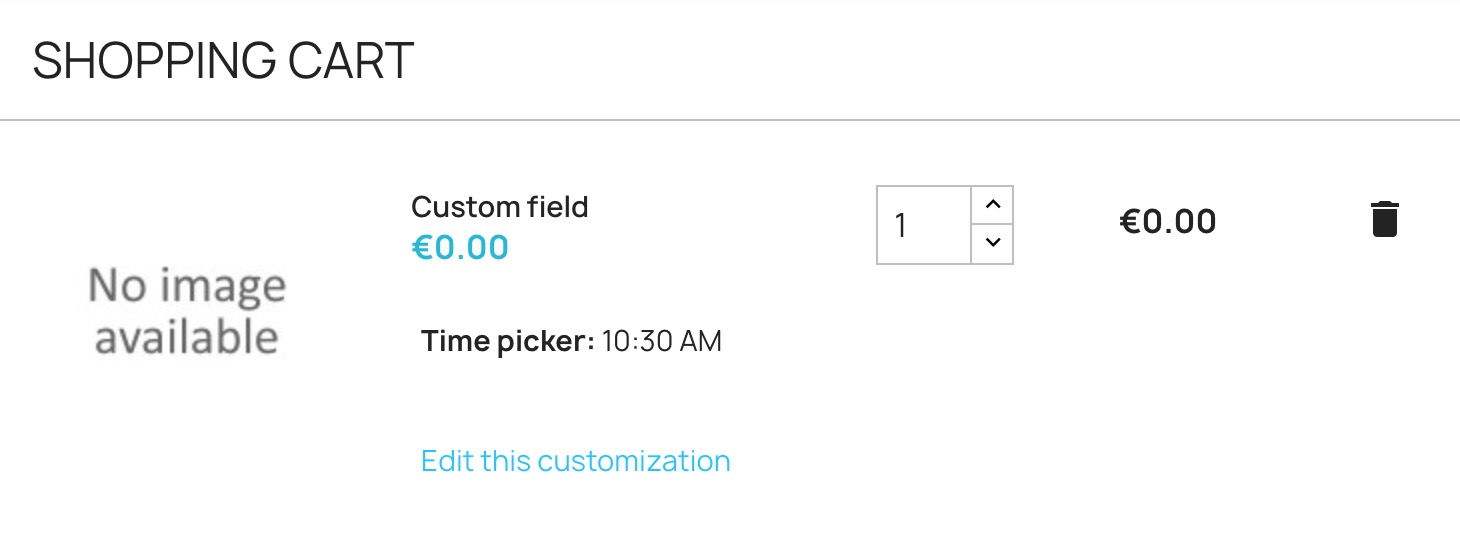Select the Time picker label
Image resolution: width=1460 pixels, height=544 pixels.
tap(507, 342)
